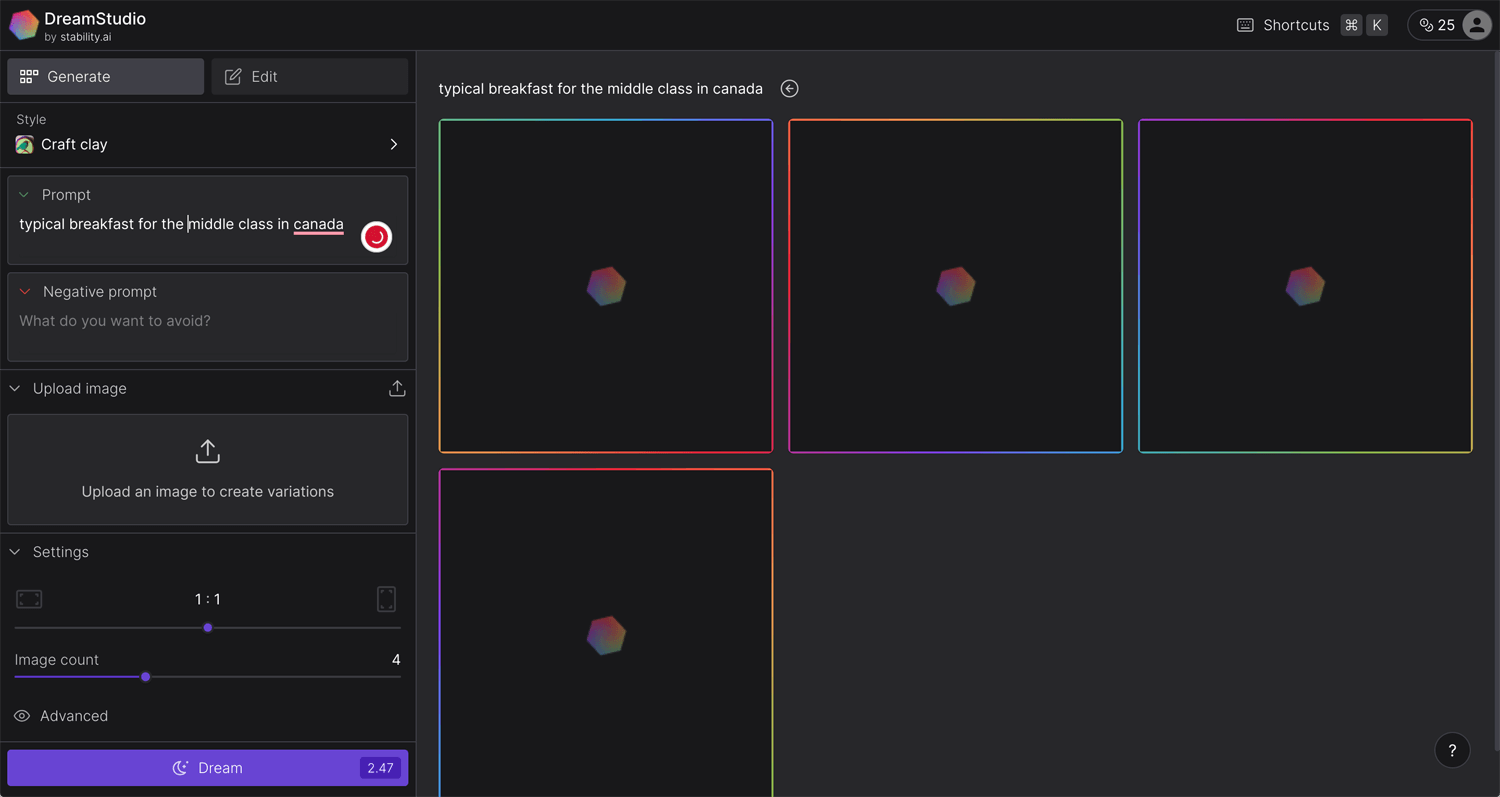This screenshot has width=1500, height=797.
Task: Select the fourth loading image tile
Action: 606,633
